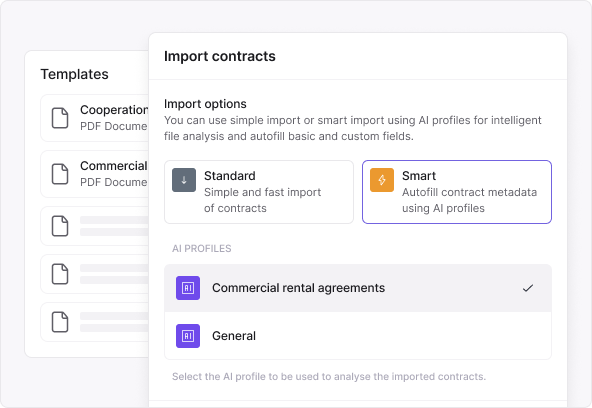Click the orange Smart lightning icon

click(x=382, y=180)
